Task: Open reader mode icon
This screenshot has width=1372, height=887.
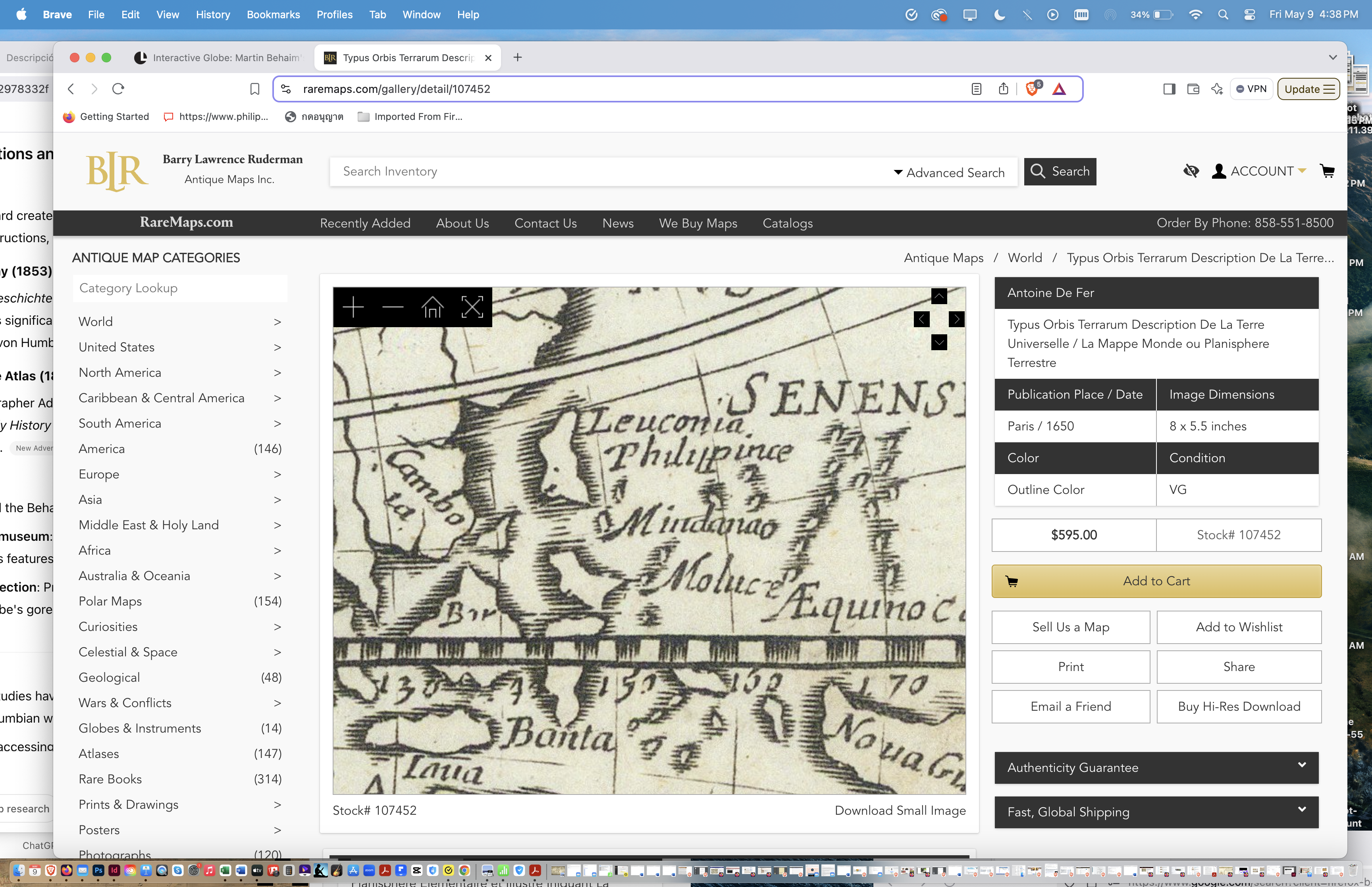Action: [x=977, y=89]
